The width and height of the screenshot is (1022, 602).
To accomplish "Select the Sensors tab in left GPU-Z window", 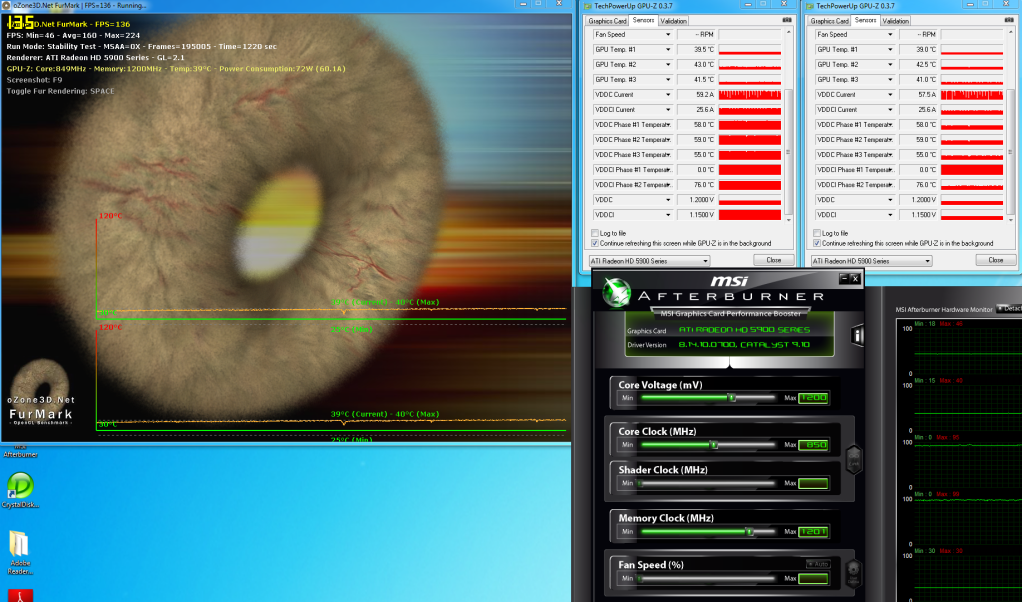I will pos(643,20).
